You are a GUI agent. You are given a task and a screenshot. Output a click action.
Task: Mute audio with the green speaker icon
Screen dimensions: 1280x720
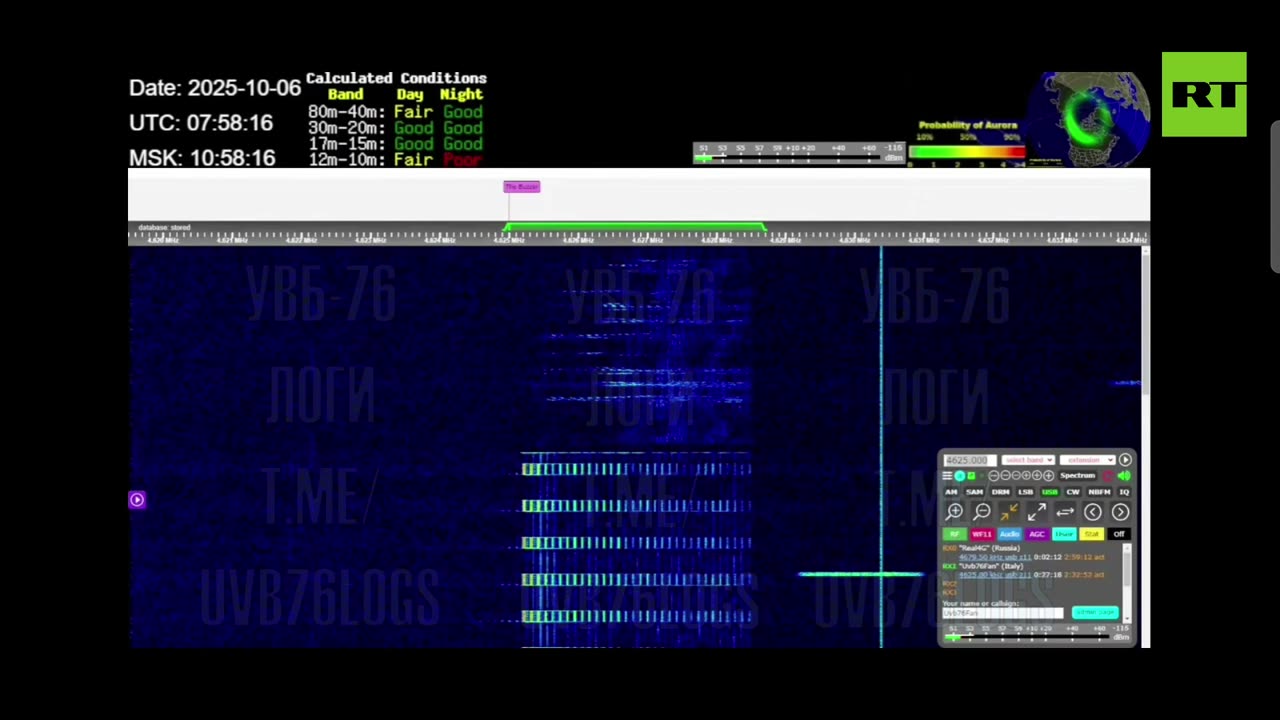pyautogui.click(x=1124, y=476)
